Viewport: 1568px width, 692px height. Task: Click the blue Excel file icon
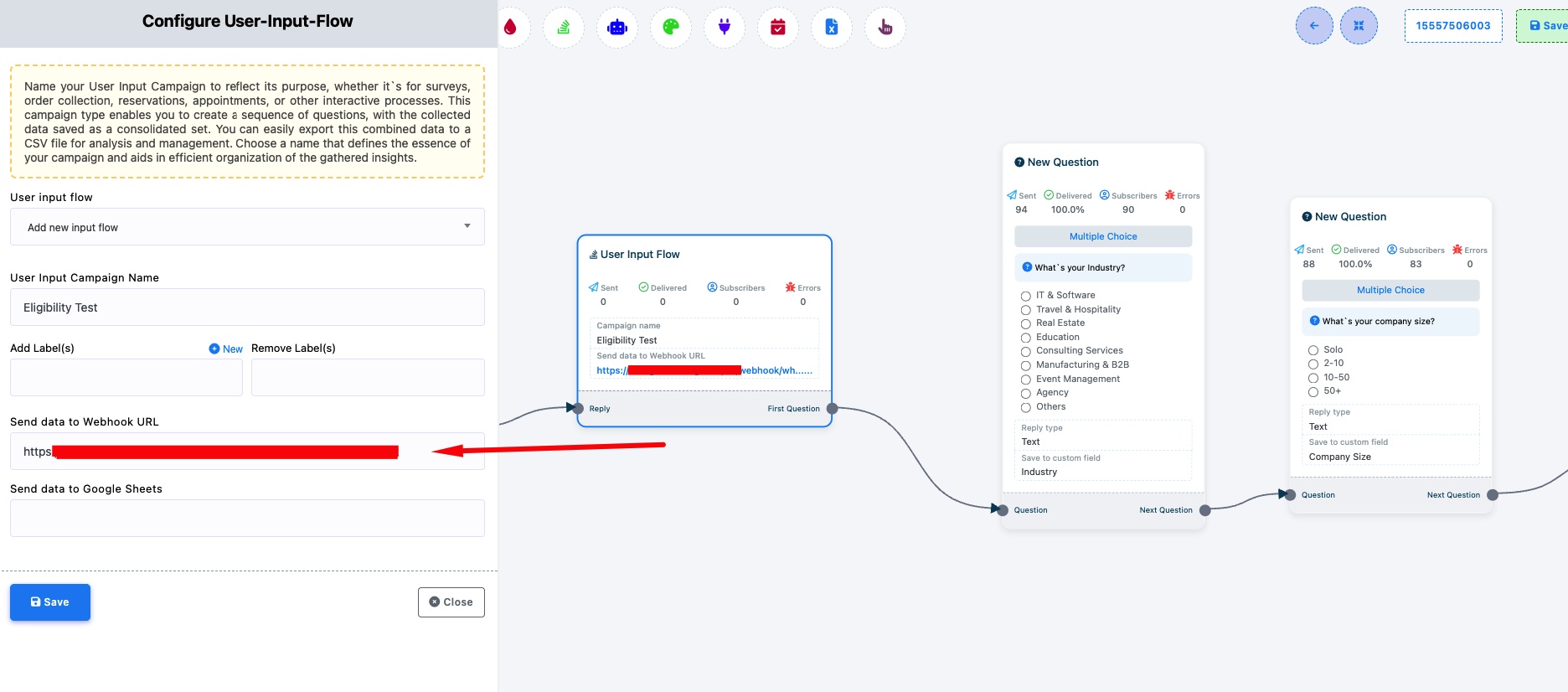832,27
